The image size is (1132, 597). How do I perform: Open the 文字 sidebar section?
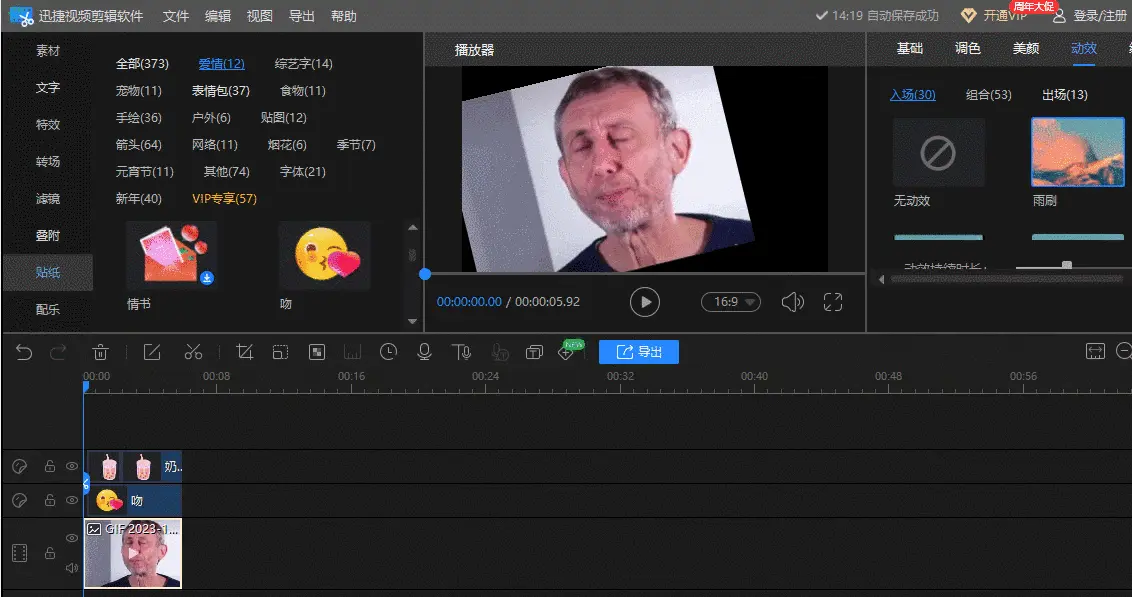pos(48,87)
